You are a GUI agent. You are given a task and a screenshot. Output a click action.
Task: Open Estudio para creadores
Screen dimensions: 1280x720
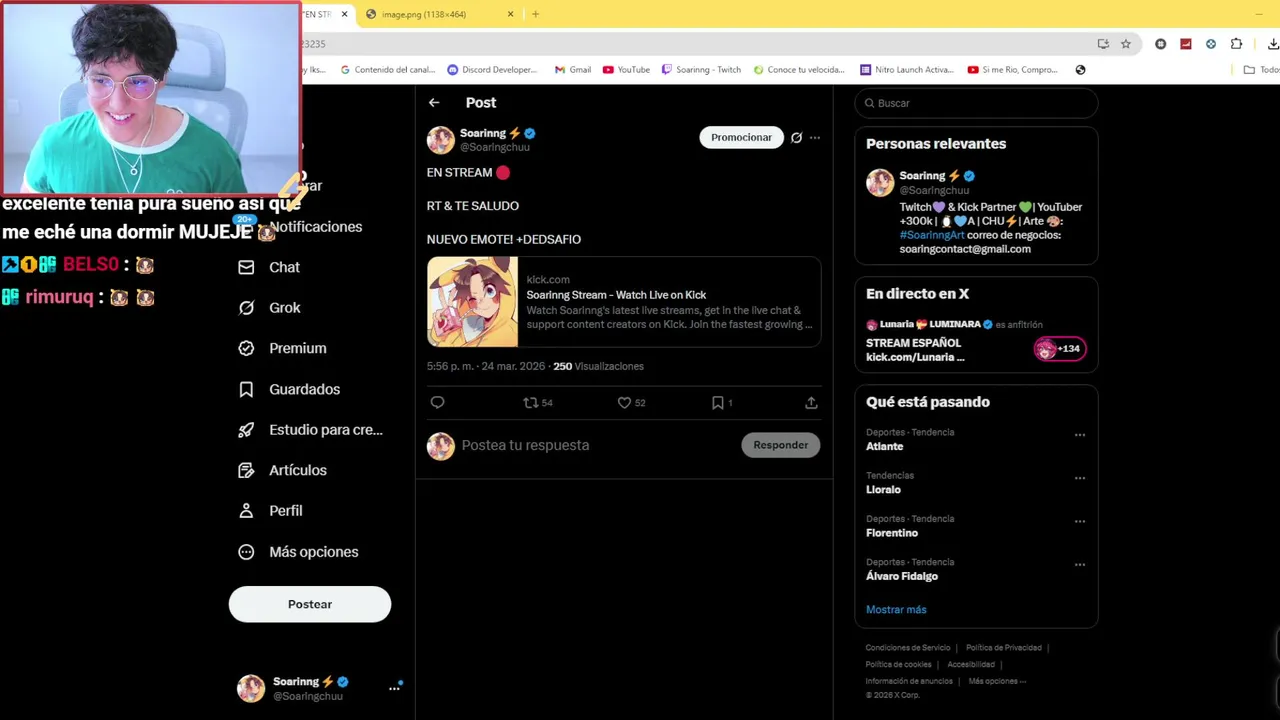310,430
